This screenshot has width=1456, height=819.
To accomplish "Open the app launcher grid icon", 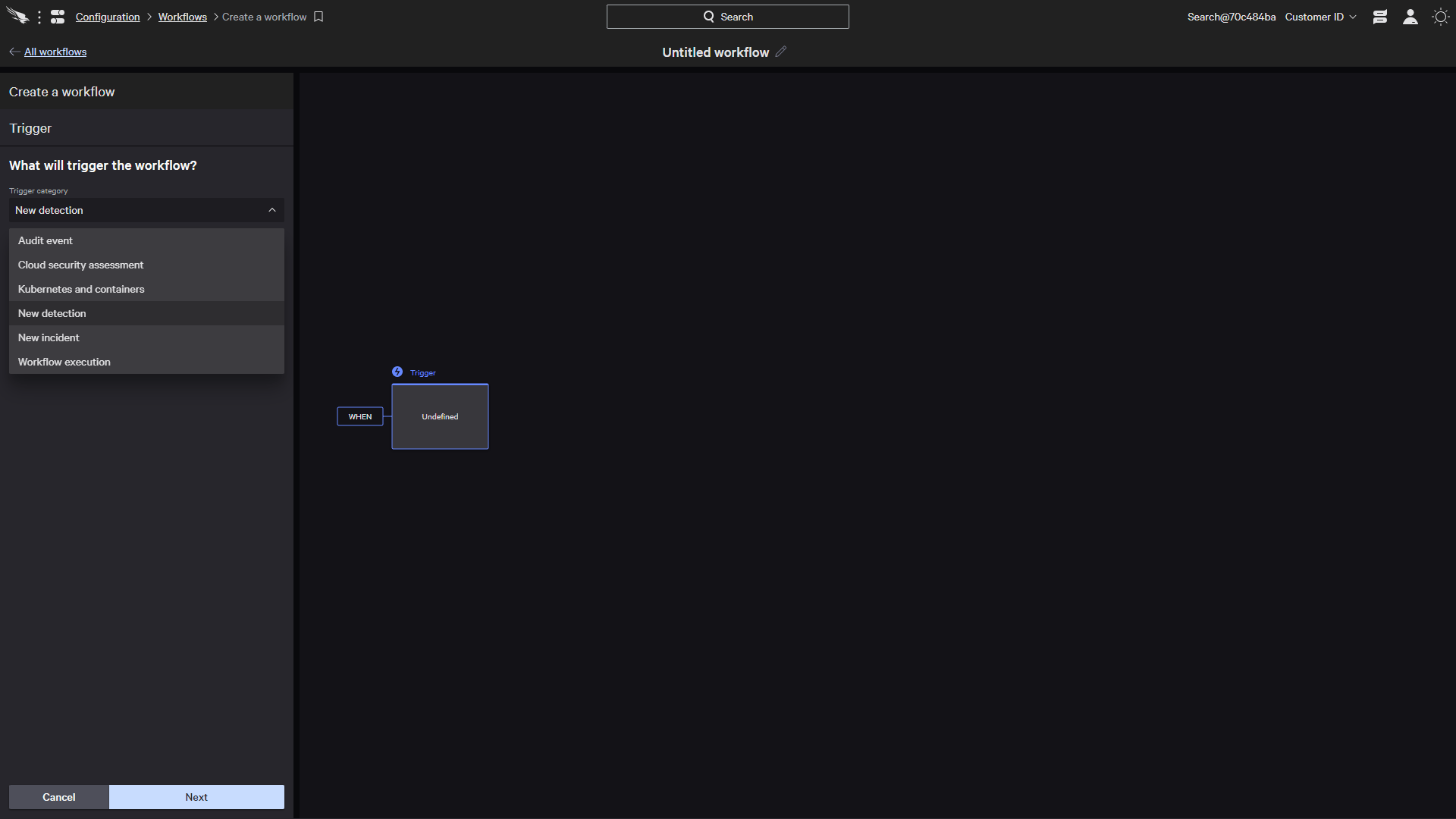I will tap(58, 17).
